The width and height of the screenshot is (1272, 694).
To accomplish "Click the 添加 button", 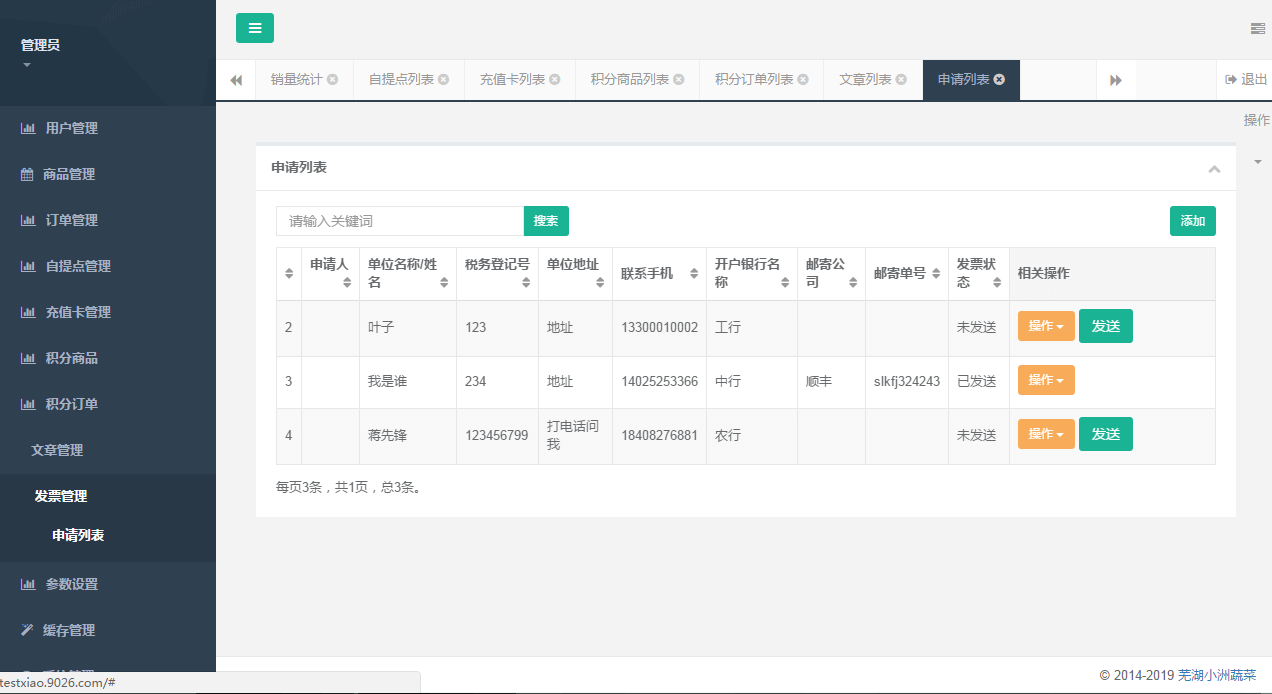I will point(1192,221).
